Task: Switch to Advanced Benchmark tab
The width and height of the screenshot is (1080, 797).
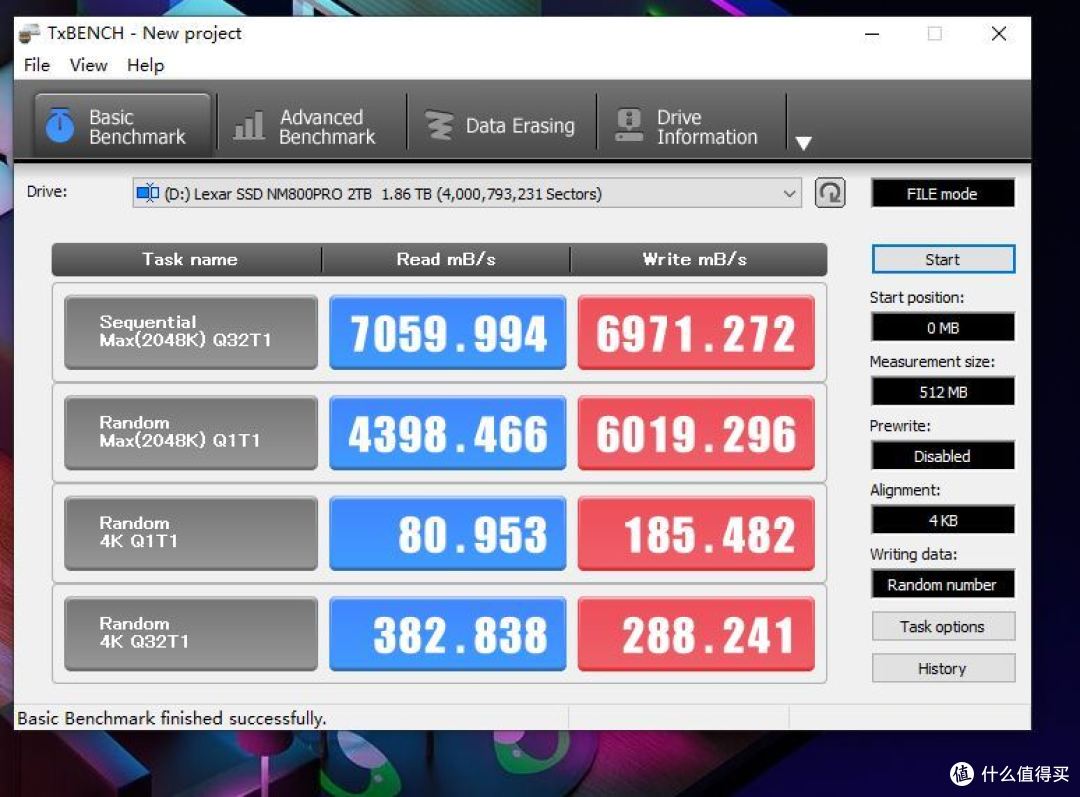Action: coord(311,125)
